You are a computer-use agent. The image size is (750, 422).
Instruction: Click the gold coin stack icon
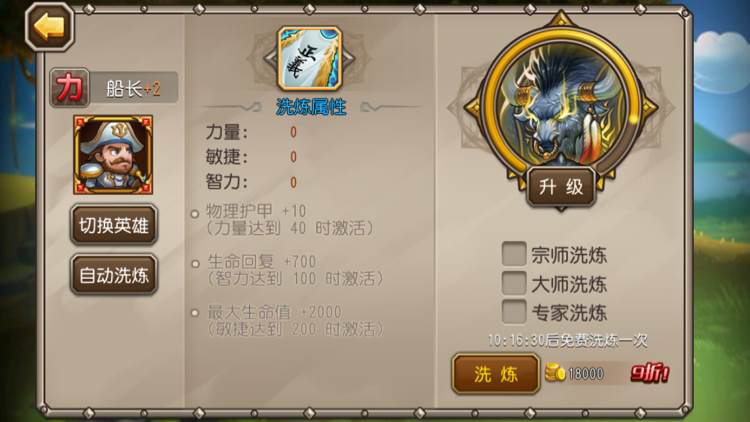tap(555, 373)
